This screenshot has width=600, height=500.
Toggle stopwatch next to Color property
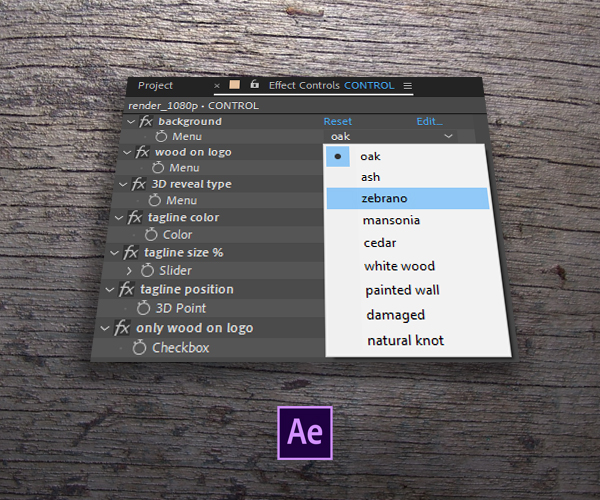pyautogui.click(x=151, y=234)
